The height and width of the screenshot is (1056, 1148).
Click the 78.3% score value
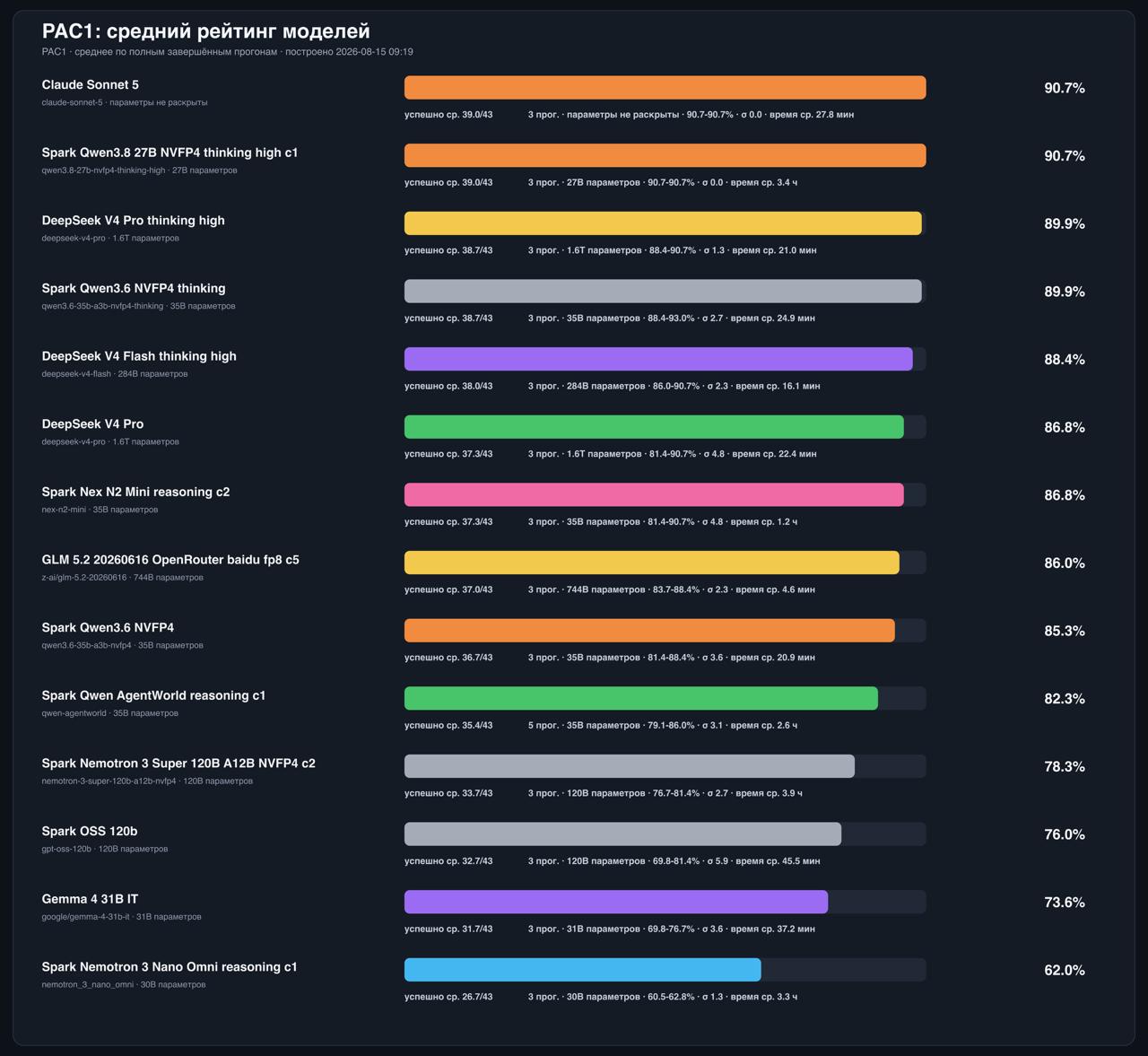coord(1065,767)
